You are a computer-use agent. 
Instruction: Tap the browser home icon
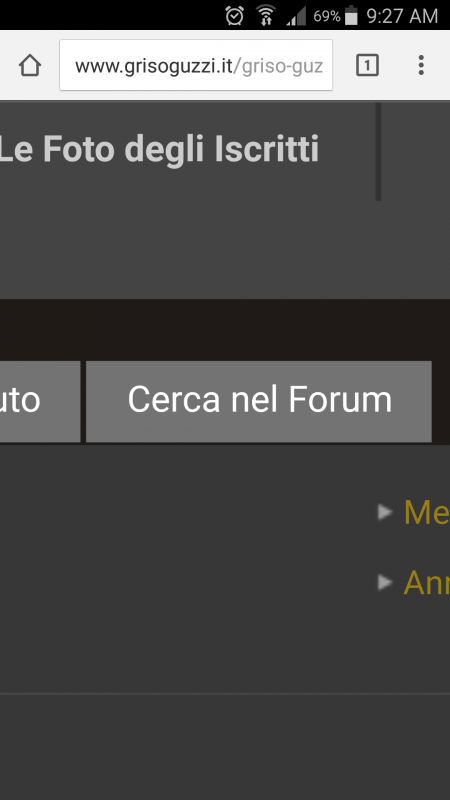pos(30,65)
